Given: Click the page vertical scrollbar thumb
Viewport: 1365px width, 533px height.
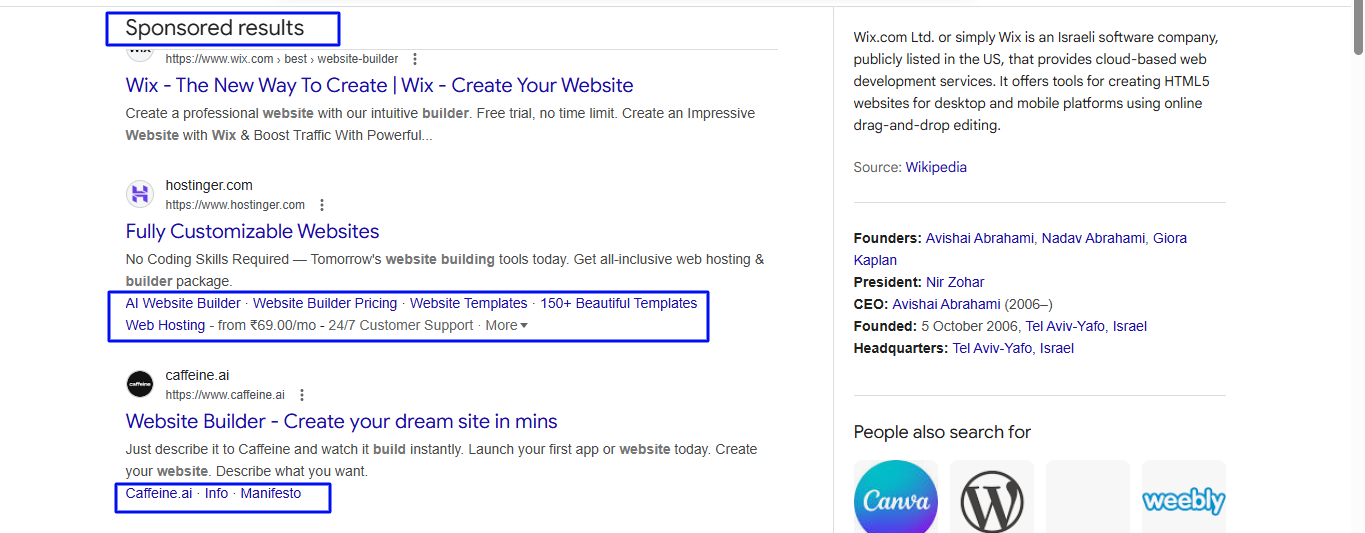Looking at the screenshot, I should coord(1358,27).
